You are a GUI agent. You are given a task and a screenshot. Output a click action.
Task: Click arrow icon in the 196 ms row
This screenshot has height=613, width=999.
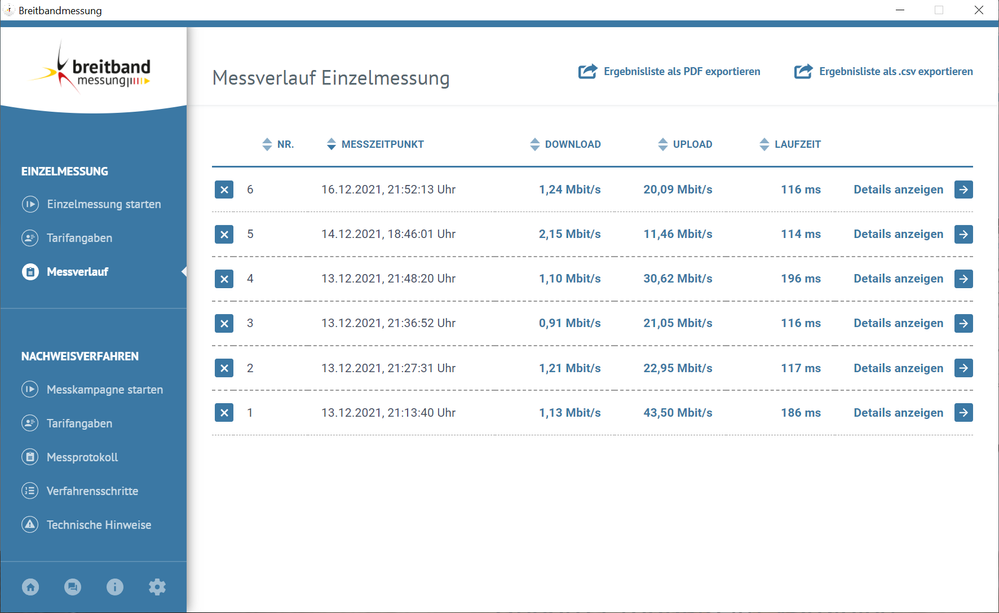pyautogui.click(x=963, y=278)
